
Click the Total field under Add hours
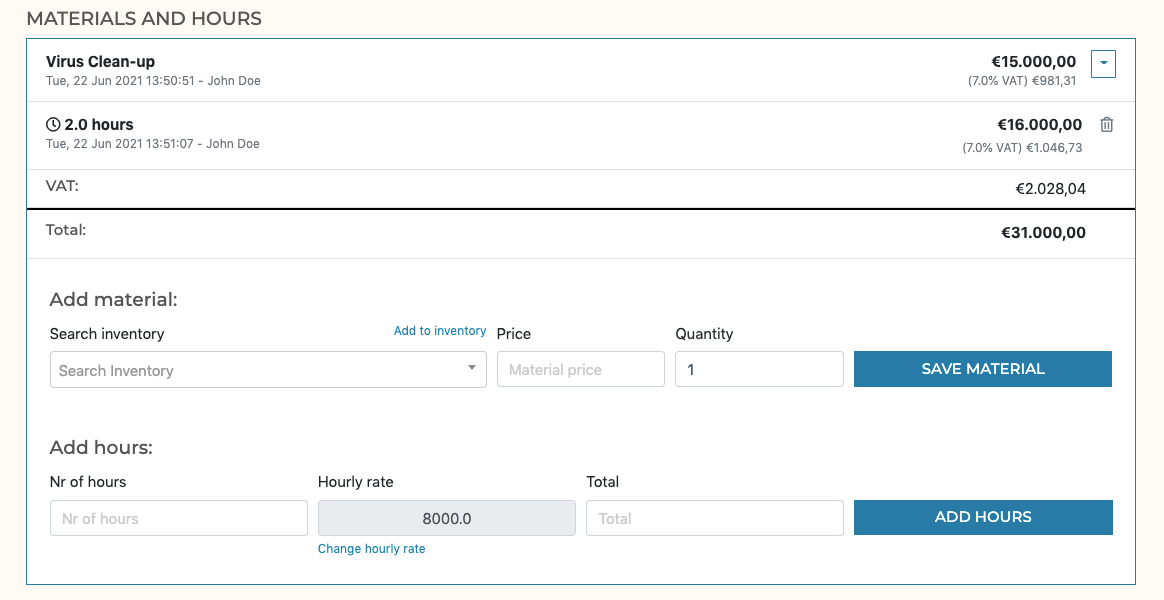(714, 517)
